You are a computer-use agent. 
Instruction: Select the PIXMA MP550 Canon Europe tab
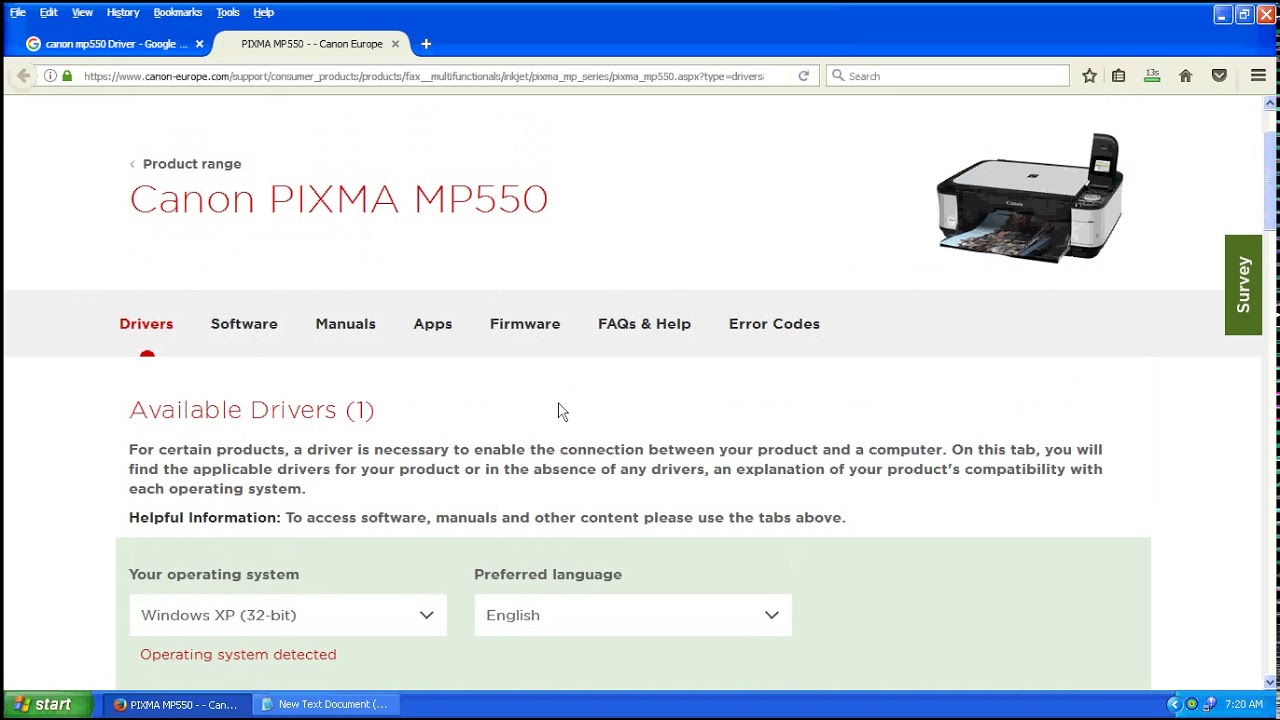[311, 44]
